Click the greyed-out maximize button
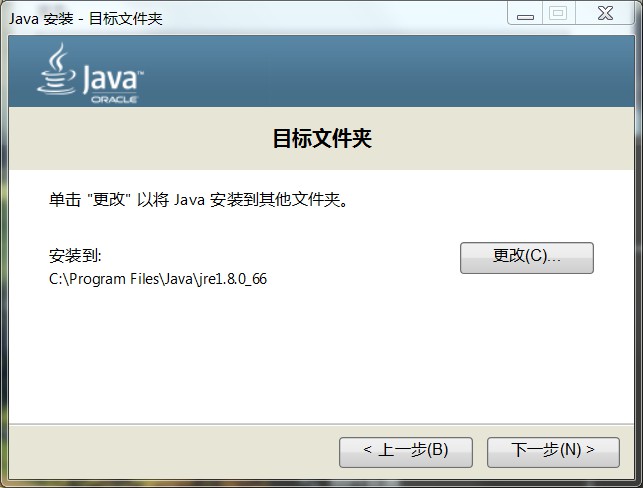643x488 pixels. pyautogui.click(x=558, y=13)
